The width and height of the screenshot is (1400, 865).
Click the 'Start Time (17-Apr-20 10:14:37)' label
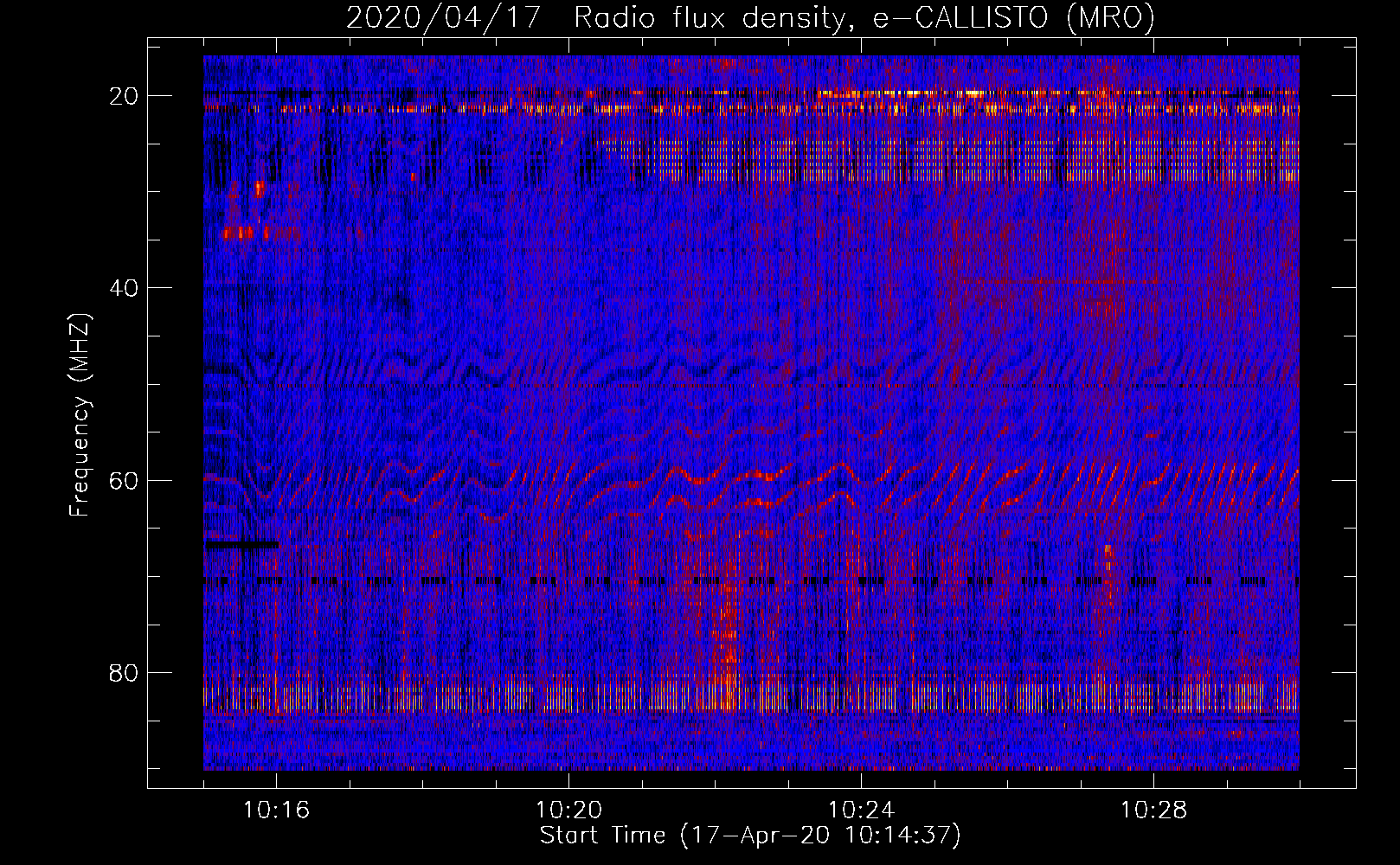coord(750,836)
